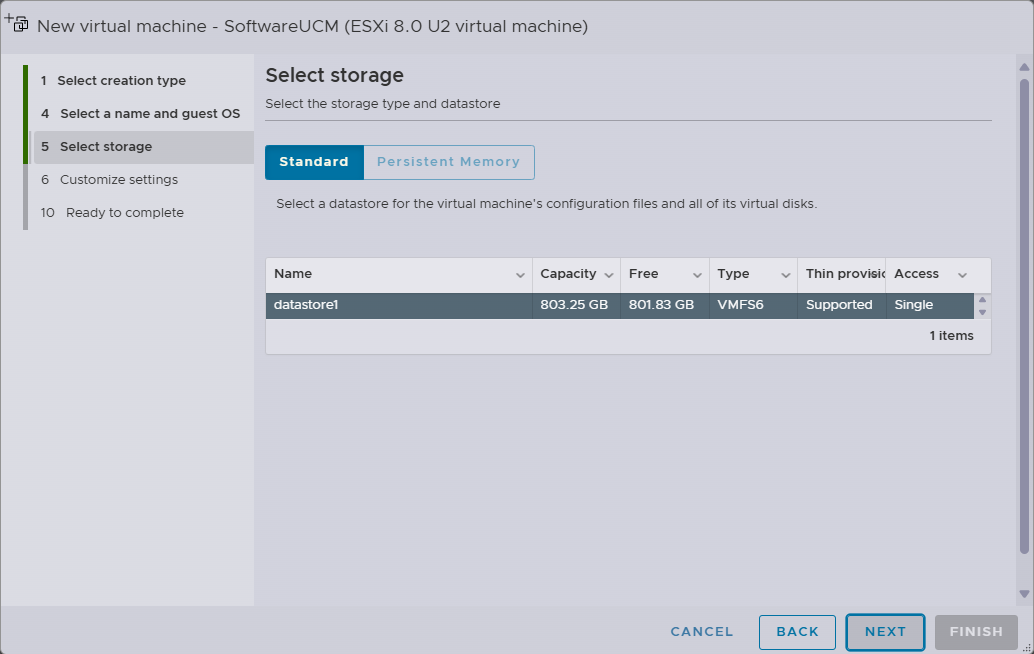
Task: Go to step 1 Select creation type
Action: pos(113,80)
